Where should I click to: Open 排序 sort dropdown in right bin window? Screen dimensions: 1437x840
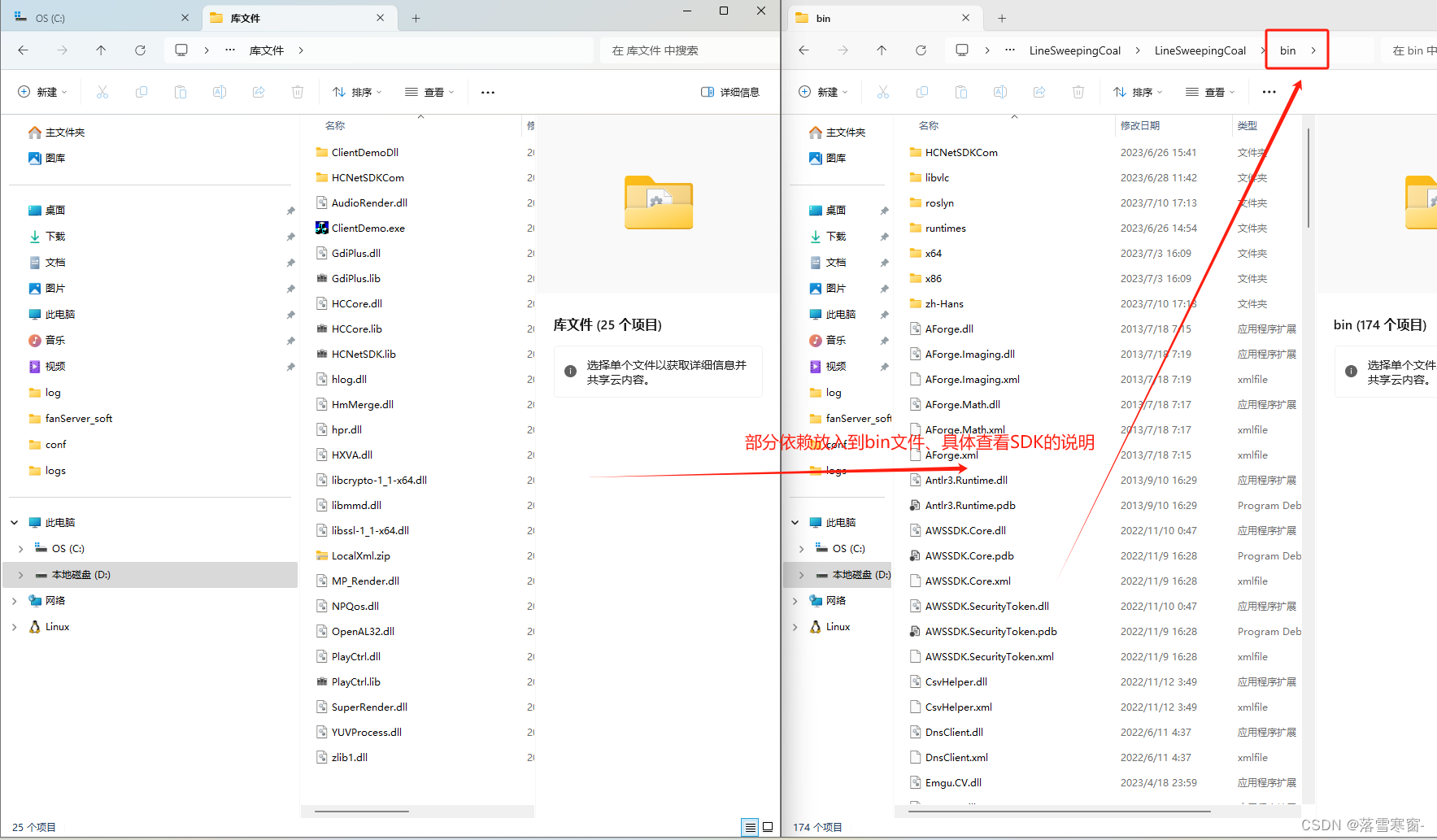pyautogui.click(x=1138, y=92)
